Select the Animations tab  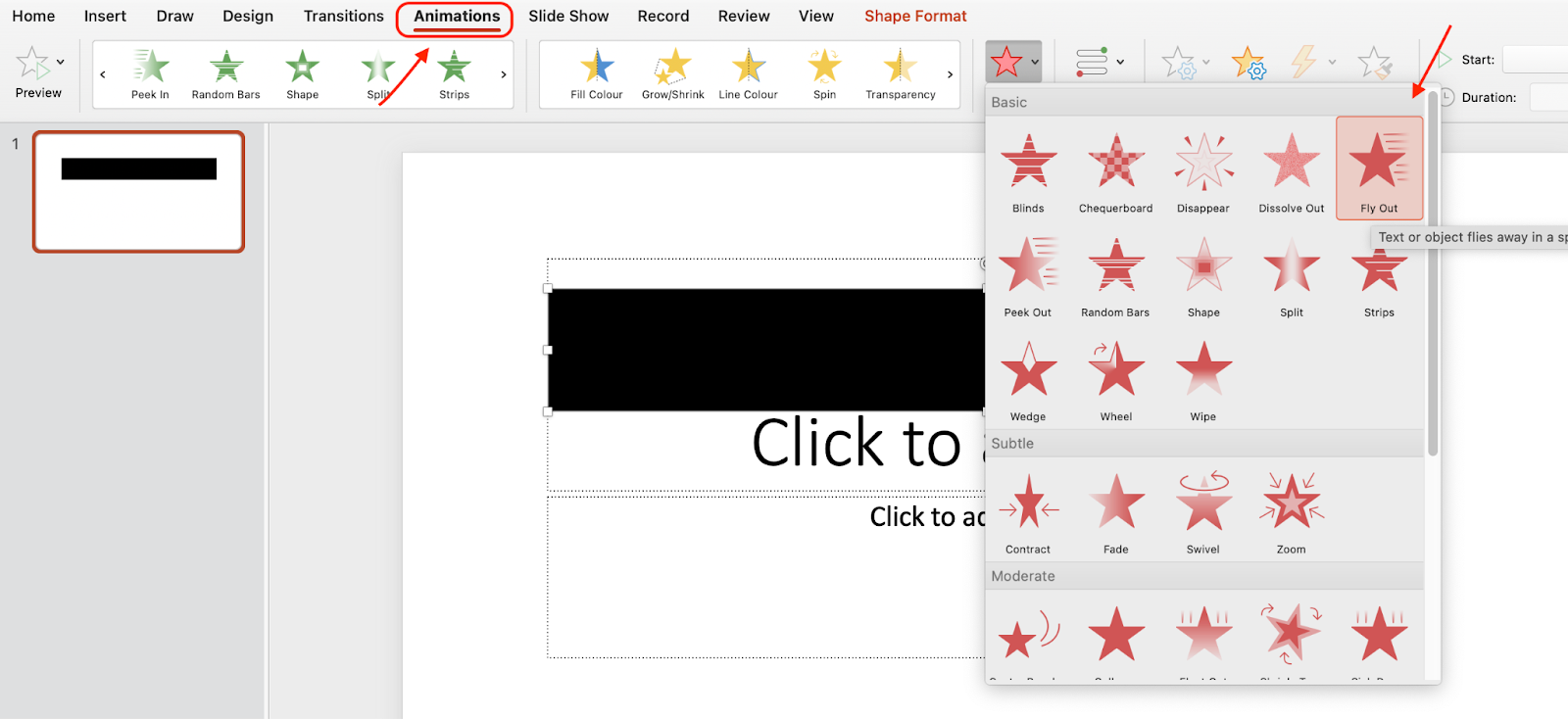coord(457,17)
